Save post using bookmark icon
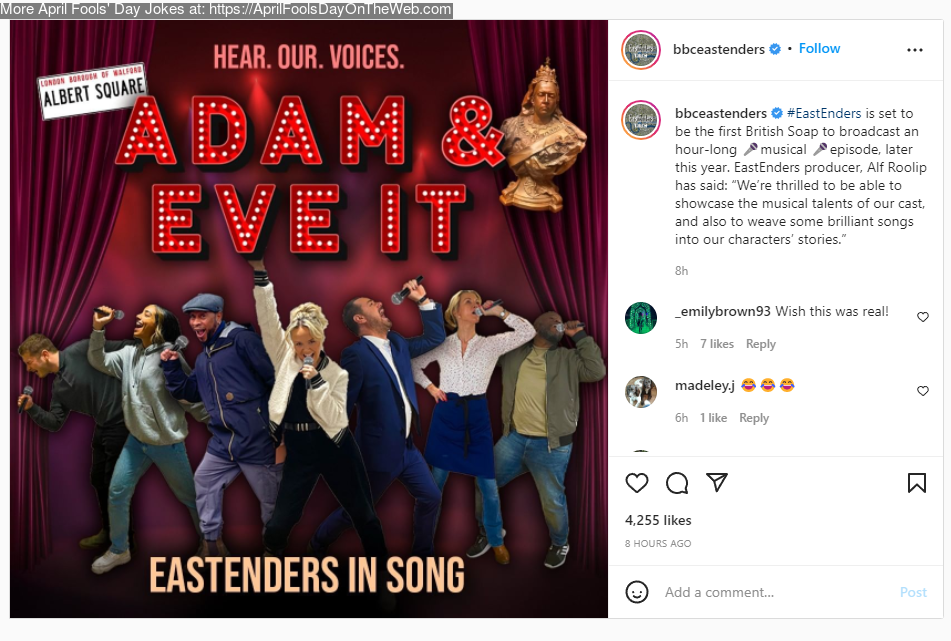Viewport: 951px width, 641px height. click(916, 483)
